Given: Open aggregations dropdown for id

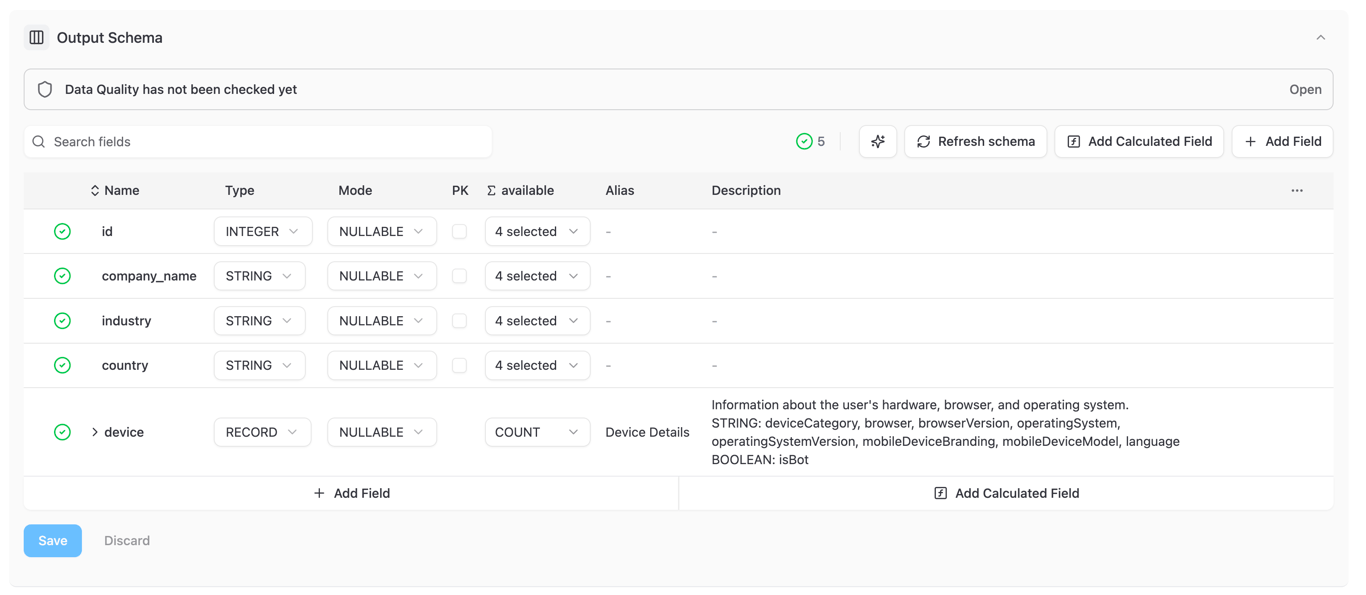Looking at the screenshot, I should tap(537, 231).
